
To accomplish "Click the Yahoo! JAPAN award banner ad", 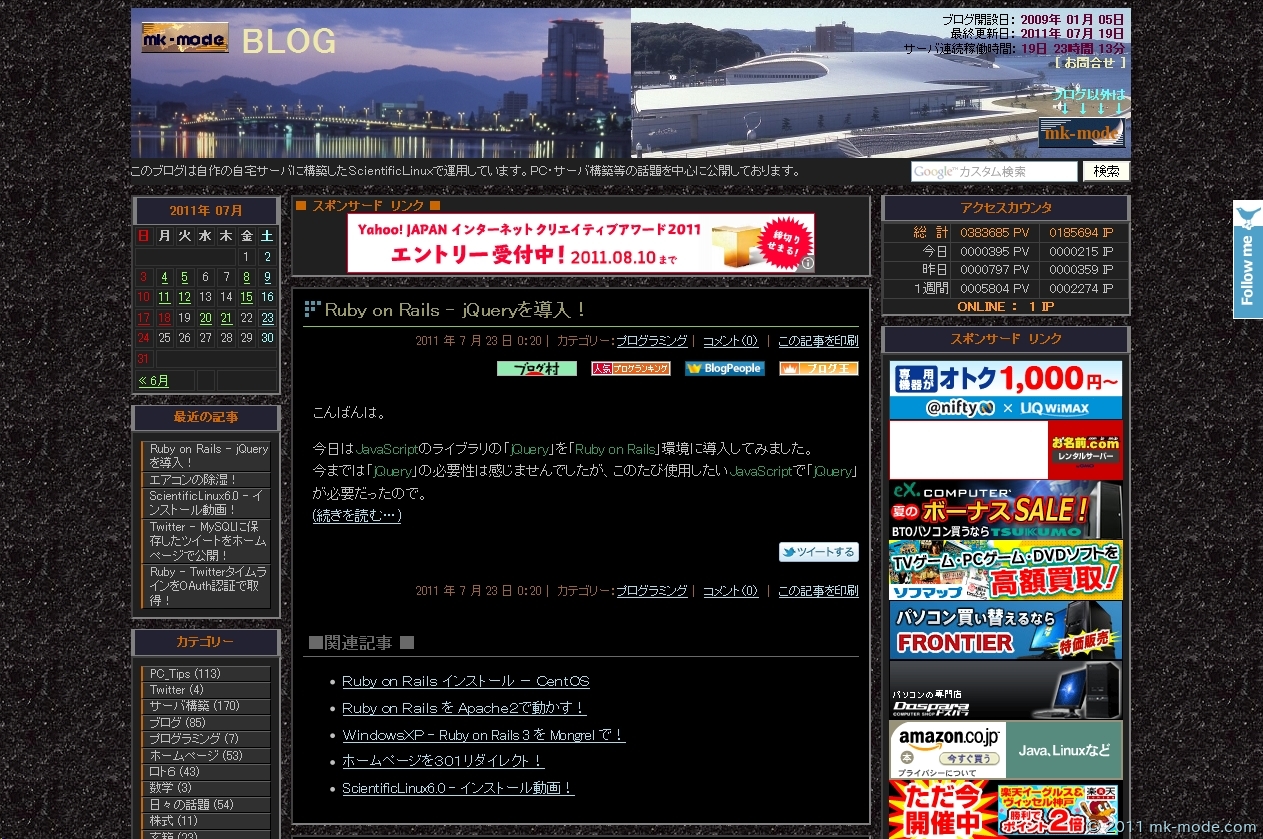I will pos(580,243).
